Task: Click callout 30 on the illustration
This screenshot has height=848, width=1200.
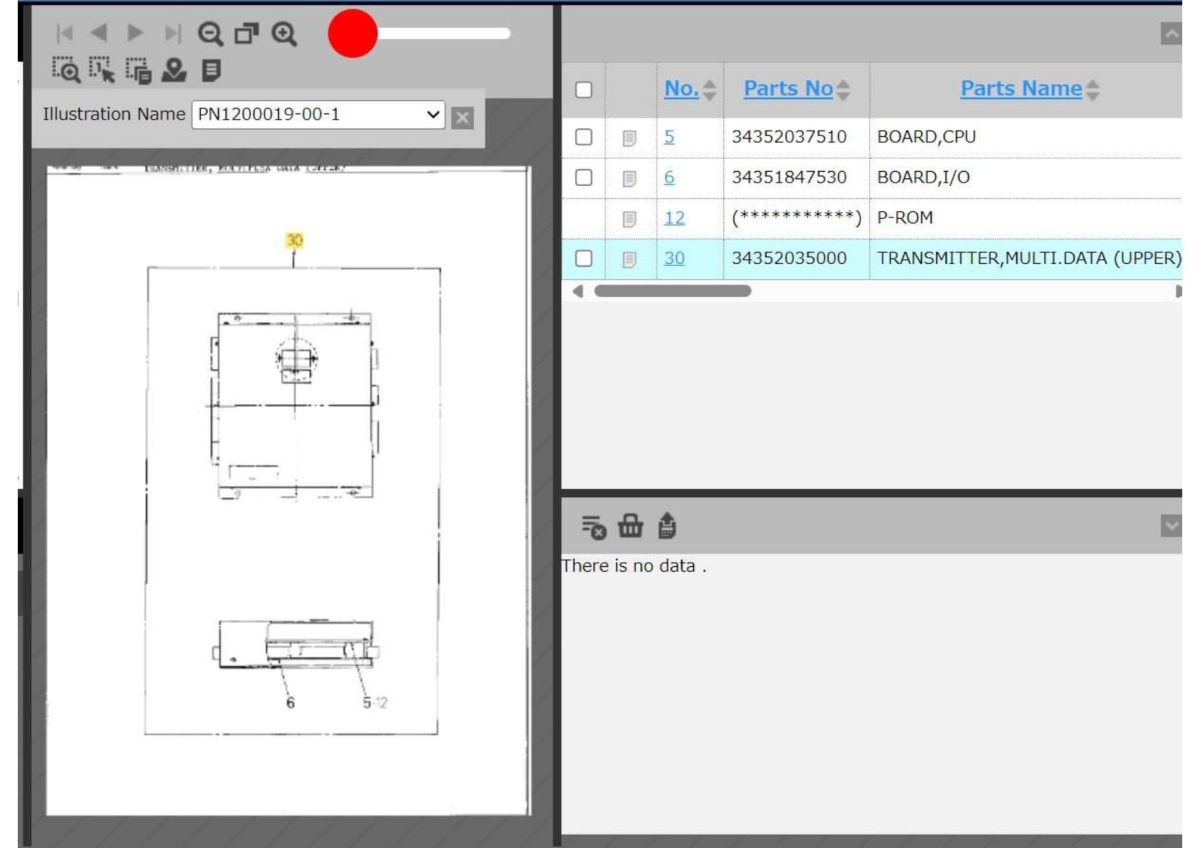Action: point(294,241)
